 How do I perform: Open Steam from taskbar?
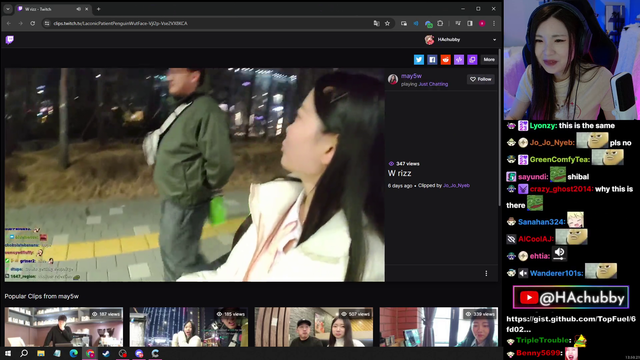106,353
